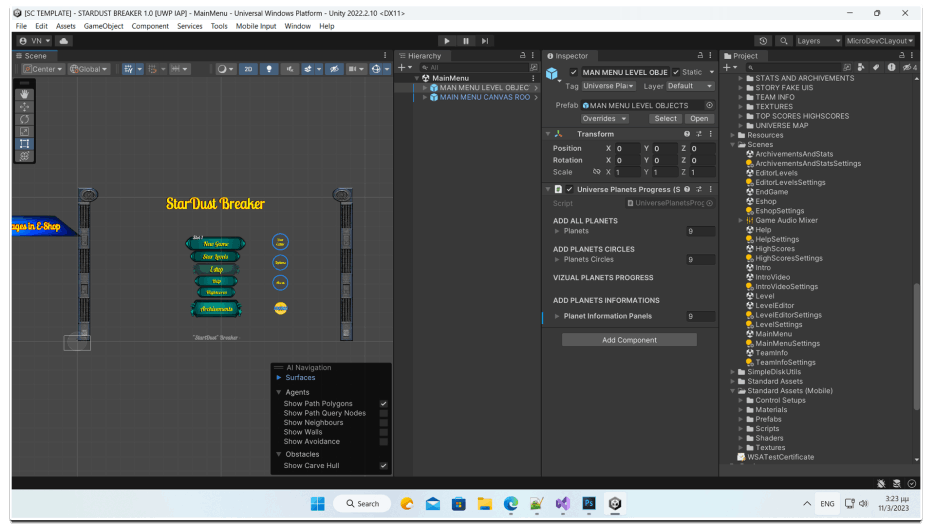
Task: Uncheck Show Carve Hull option
Action: point(383,466)
